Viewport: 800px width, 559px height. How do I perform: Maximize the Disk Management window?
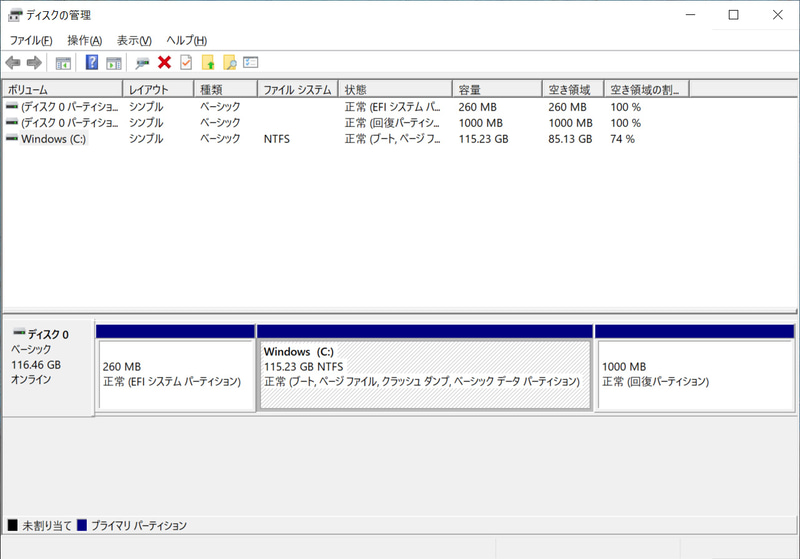click(733, 15)
